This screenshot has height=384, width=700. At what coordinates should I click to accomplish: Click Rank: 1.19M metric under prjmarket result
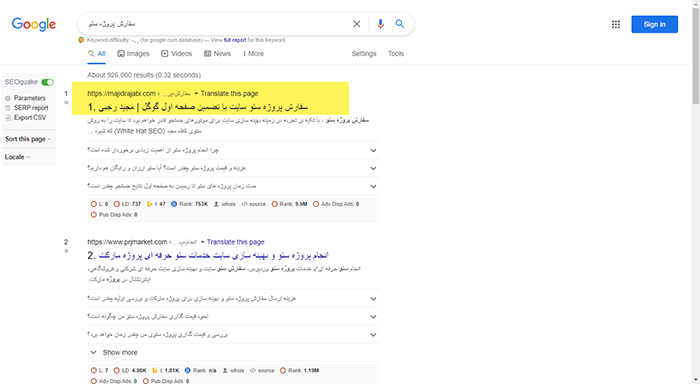(300, 371)
